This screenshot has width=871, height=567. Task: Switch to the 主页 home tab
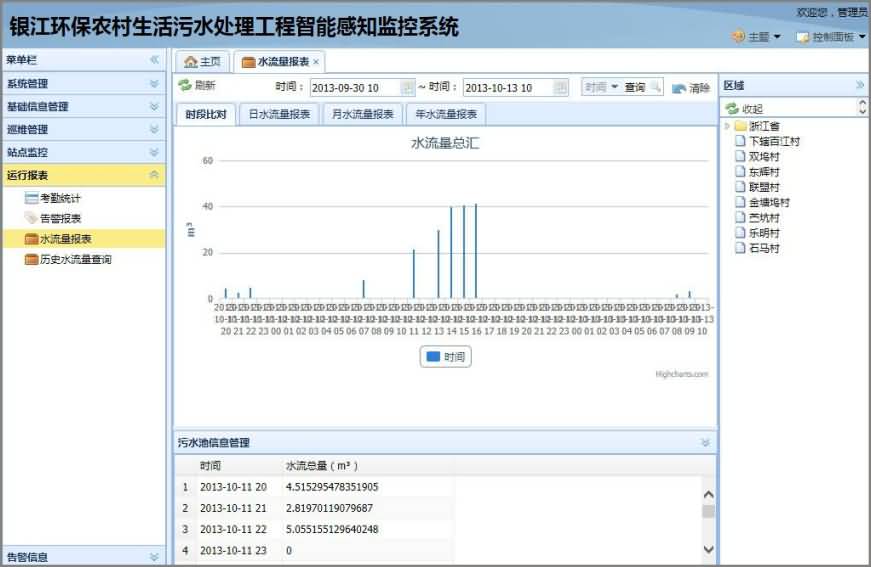coord(202,62)
